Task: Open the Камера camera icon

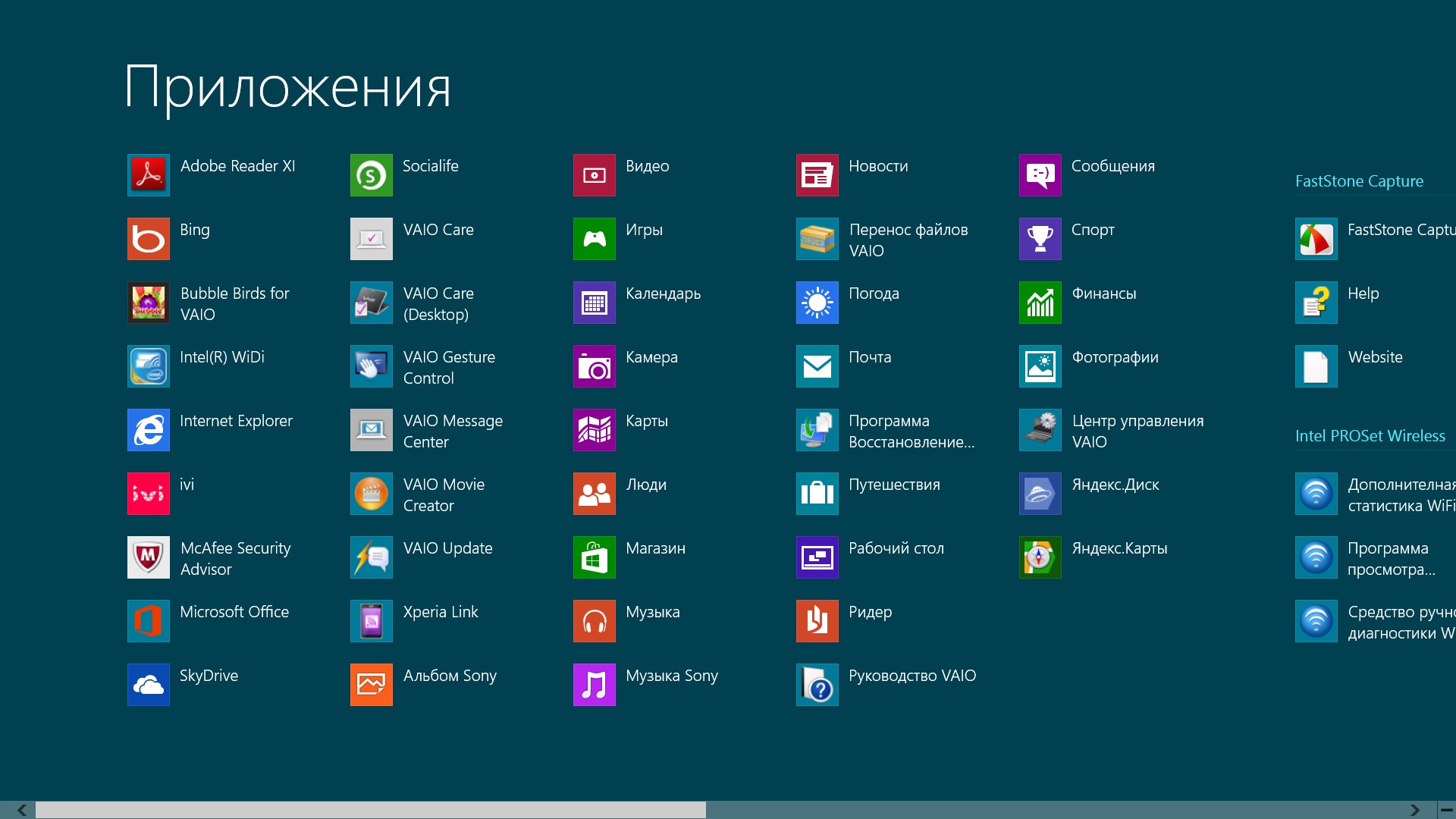Action: (x=594, y=366)
